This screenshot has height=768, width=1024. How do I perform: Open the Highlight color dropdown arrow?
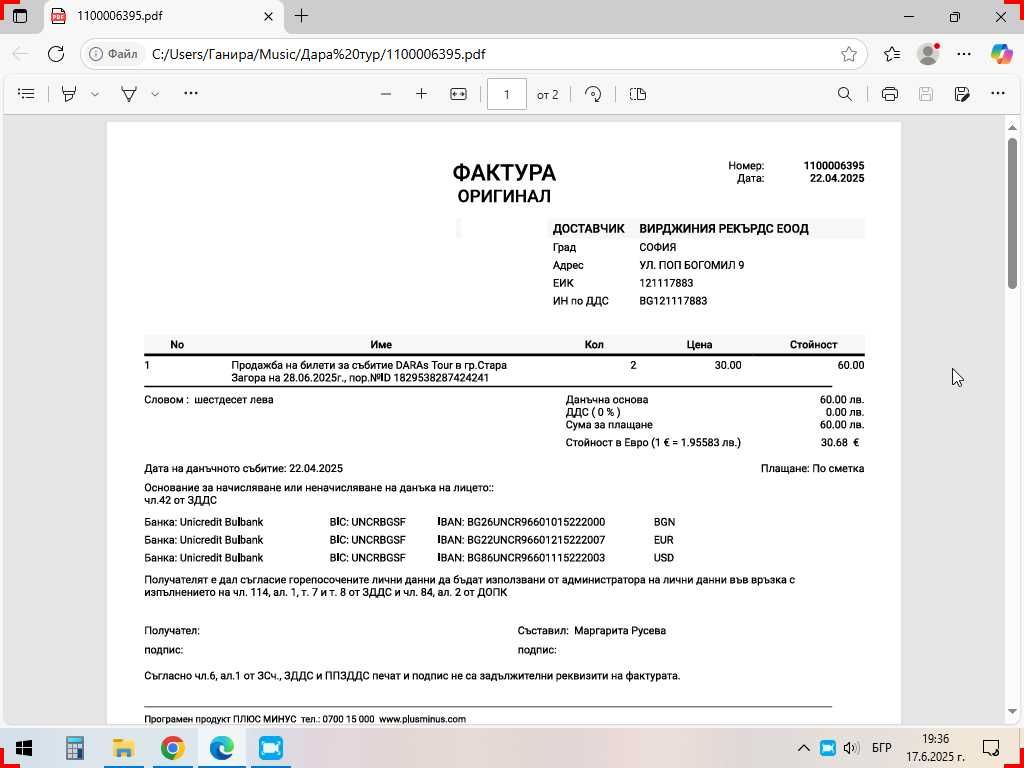95,94
